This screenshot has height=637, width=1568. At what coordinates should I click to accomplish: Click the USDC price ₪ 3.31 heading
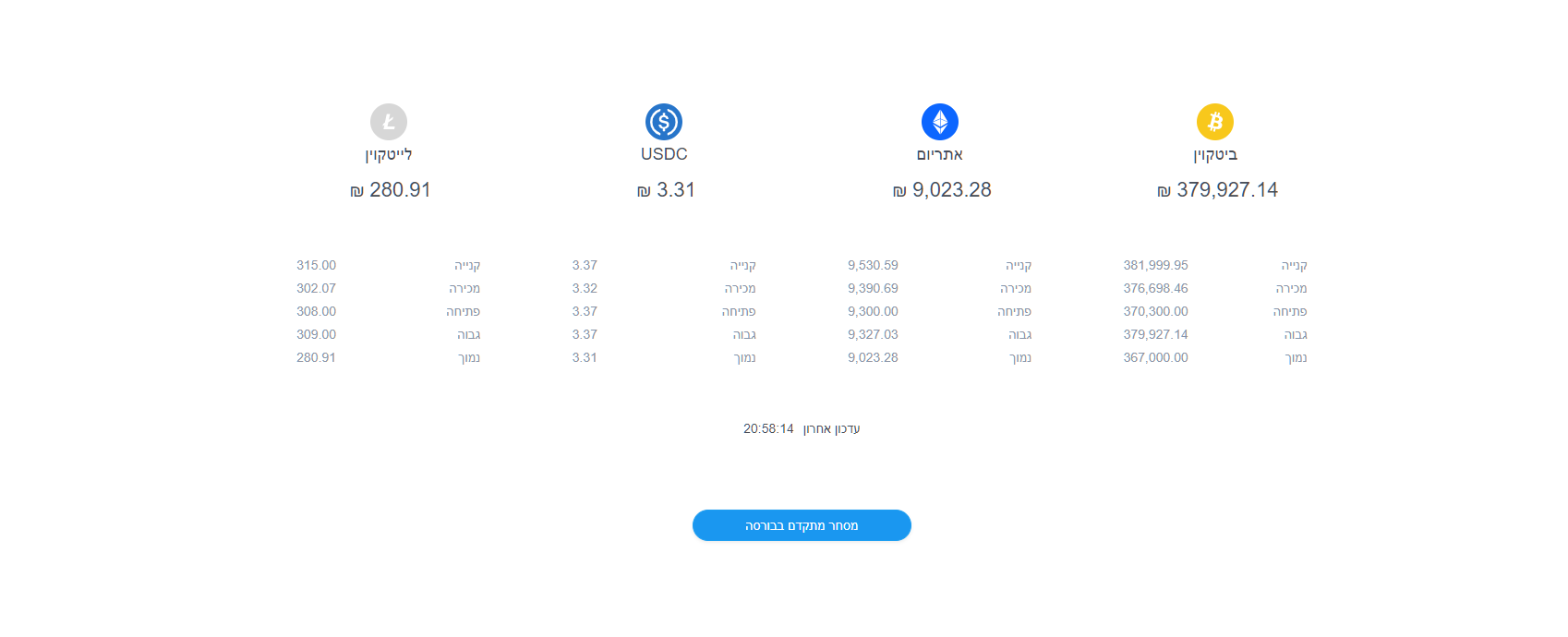pyautogui.click(x=666, y=190)
